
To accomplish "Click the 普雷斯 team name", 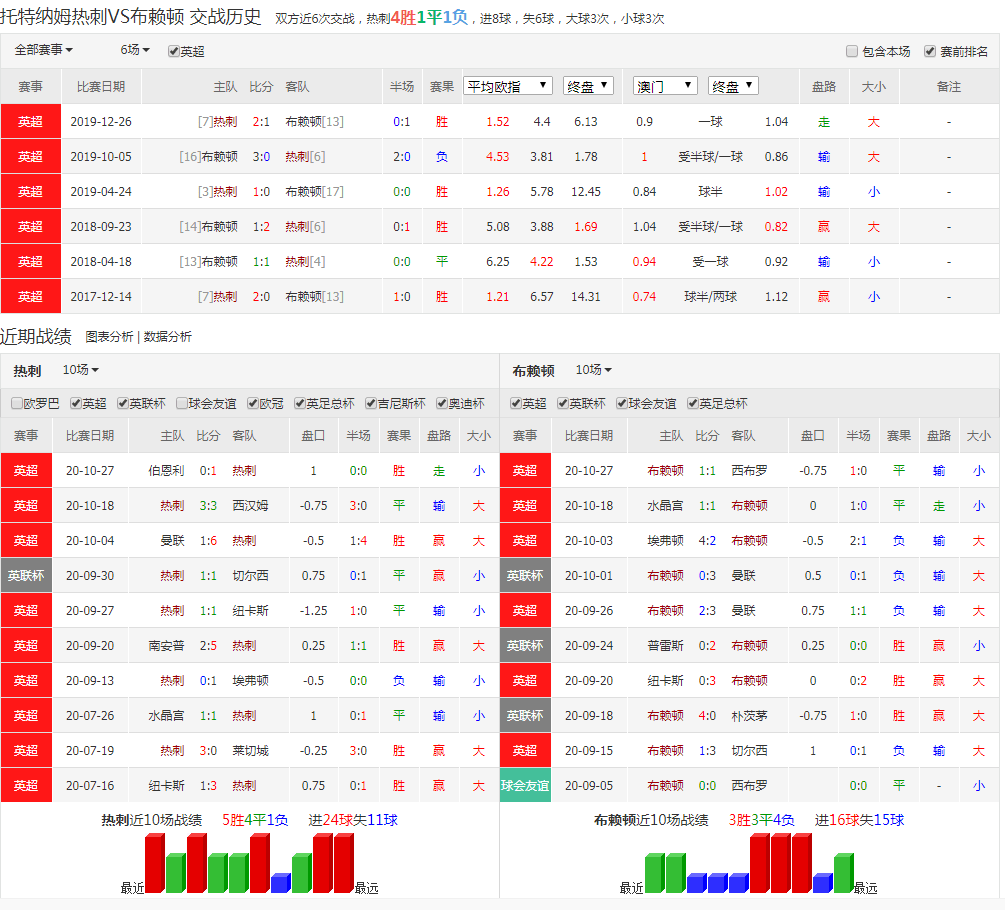I will coord(665,645).
